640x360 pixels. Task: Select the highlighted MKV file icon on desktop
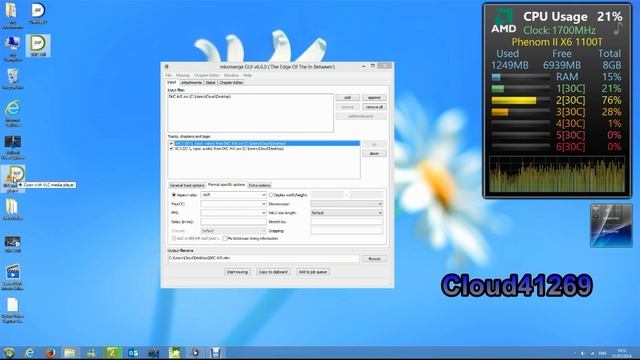click(38, 46)
